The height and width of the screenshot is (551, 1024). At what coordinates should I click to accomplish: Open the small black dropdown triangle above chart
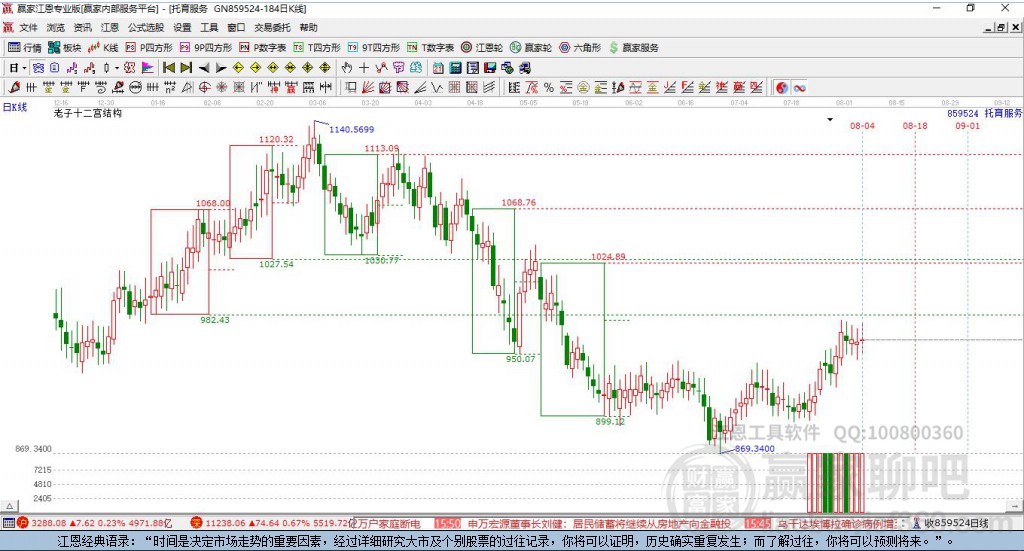[x=830, y=119]
